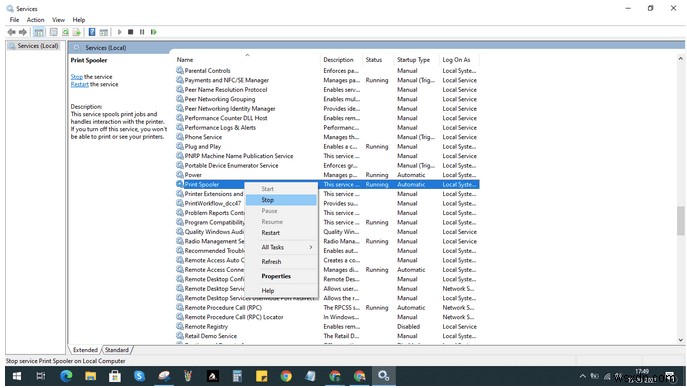Toggle the Show/Hide Console Tree toolbar icon

(x=39, y=32)
